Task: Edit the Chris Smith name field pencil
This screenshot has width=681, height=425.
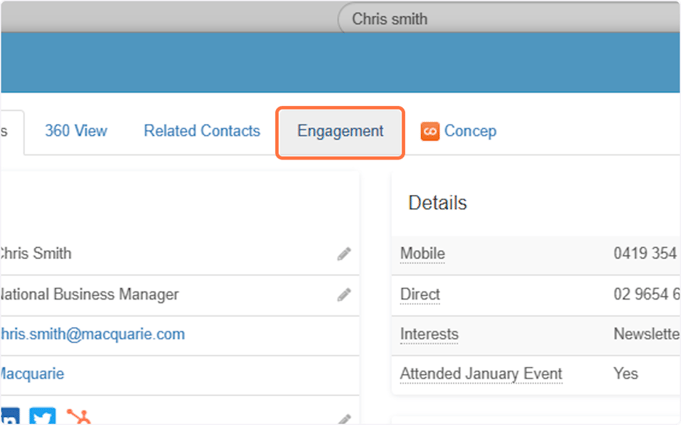Action: pyautogui.click(x=344, y=254)
